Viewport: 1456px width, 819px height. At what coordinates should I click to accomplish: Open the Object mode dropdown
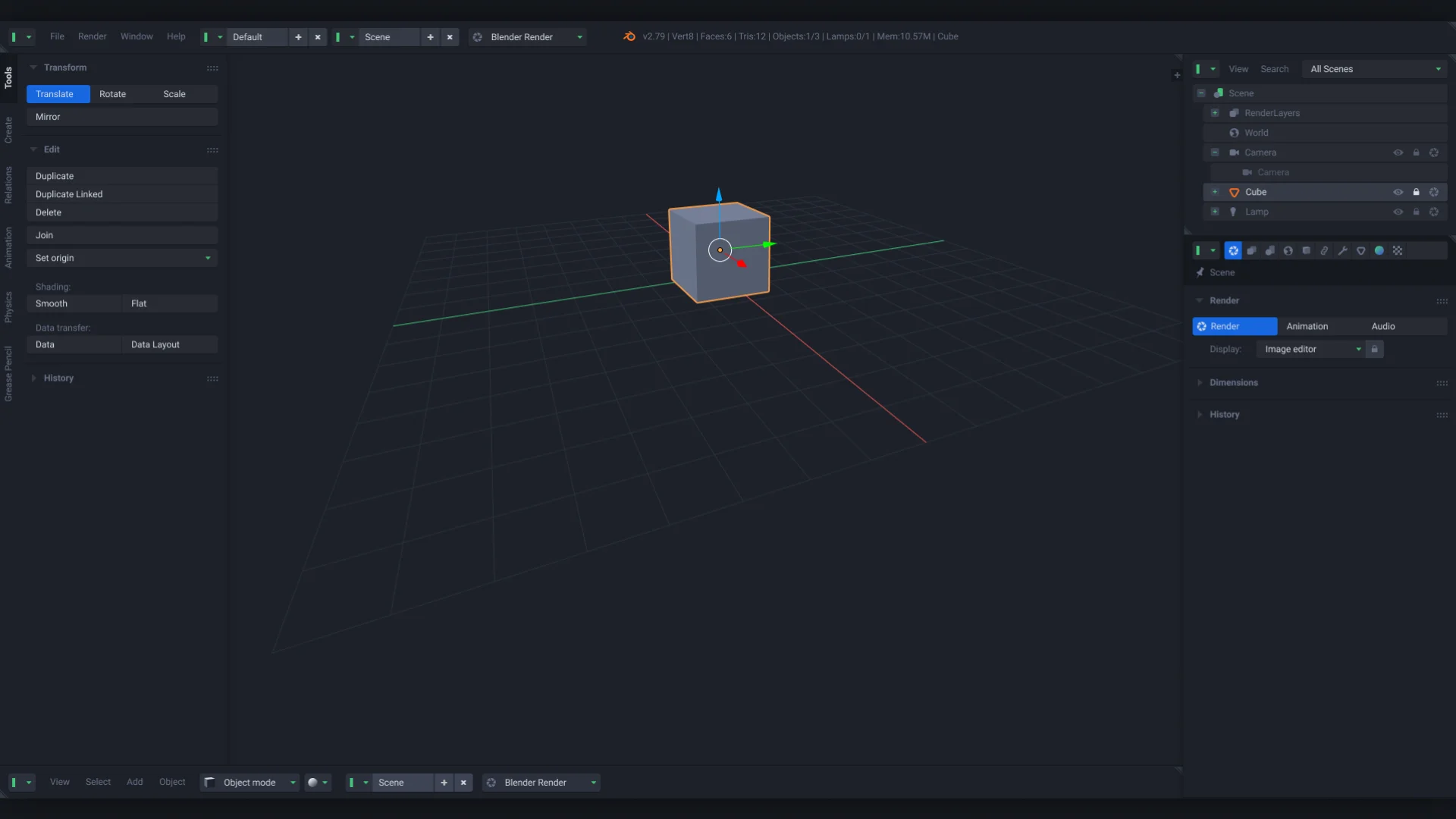250,783
